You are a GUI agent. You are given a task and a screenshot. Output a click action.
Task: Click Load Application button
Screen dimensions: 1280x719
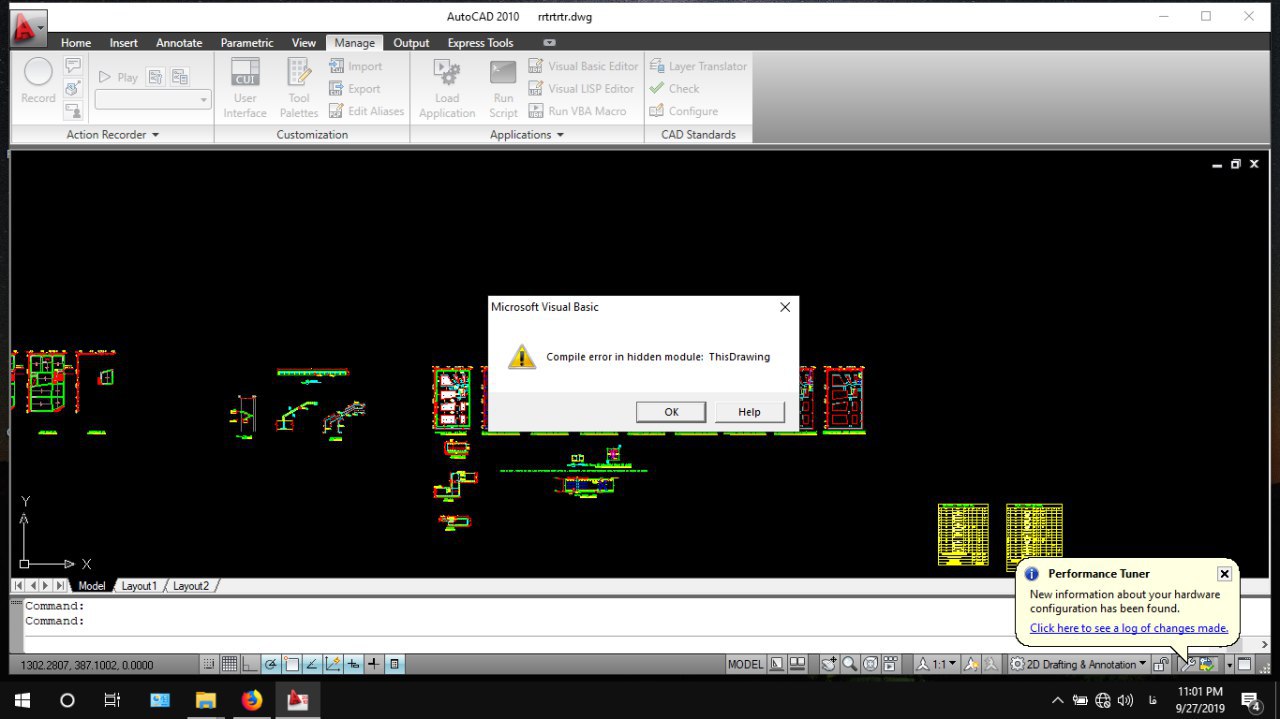coord(447,88)
